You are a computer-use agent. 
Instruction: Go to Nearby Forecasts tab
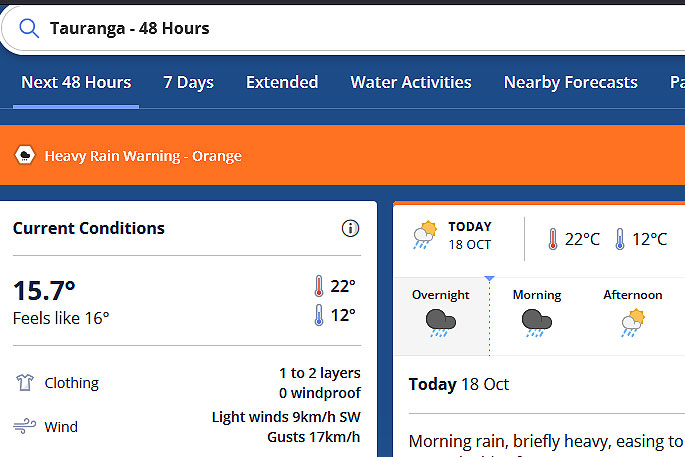tap(571, 83)
